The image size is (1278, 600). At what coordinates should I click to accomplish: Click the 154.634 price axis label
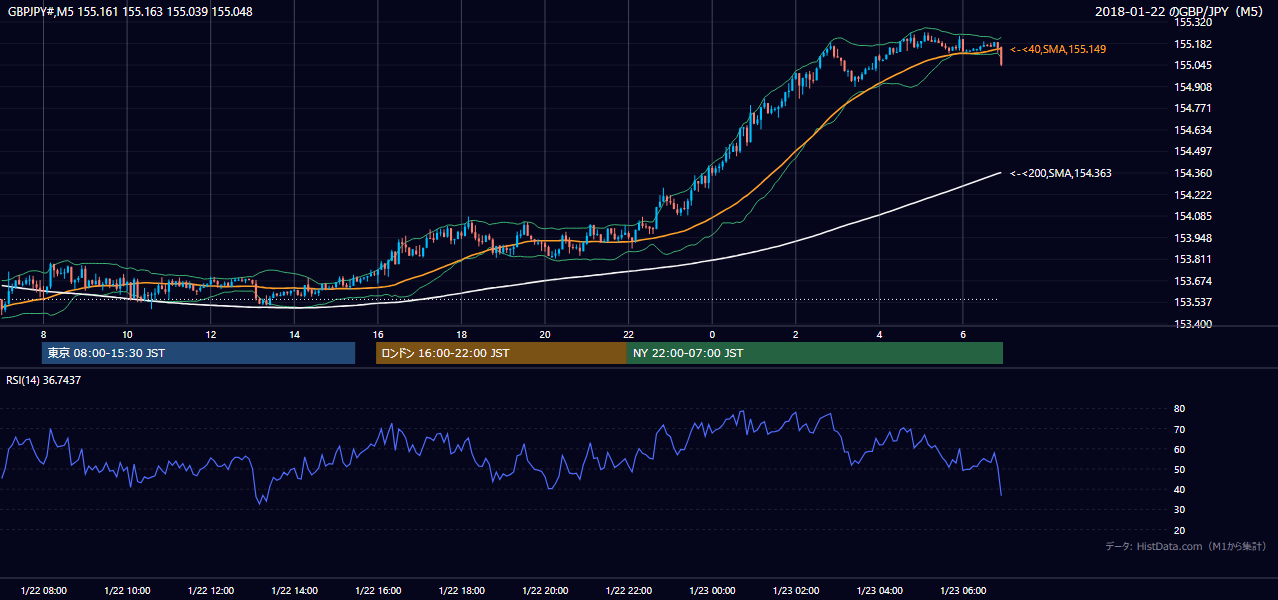[1192, 130]
